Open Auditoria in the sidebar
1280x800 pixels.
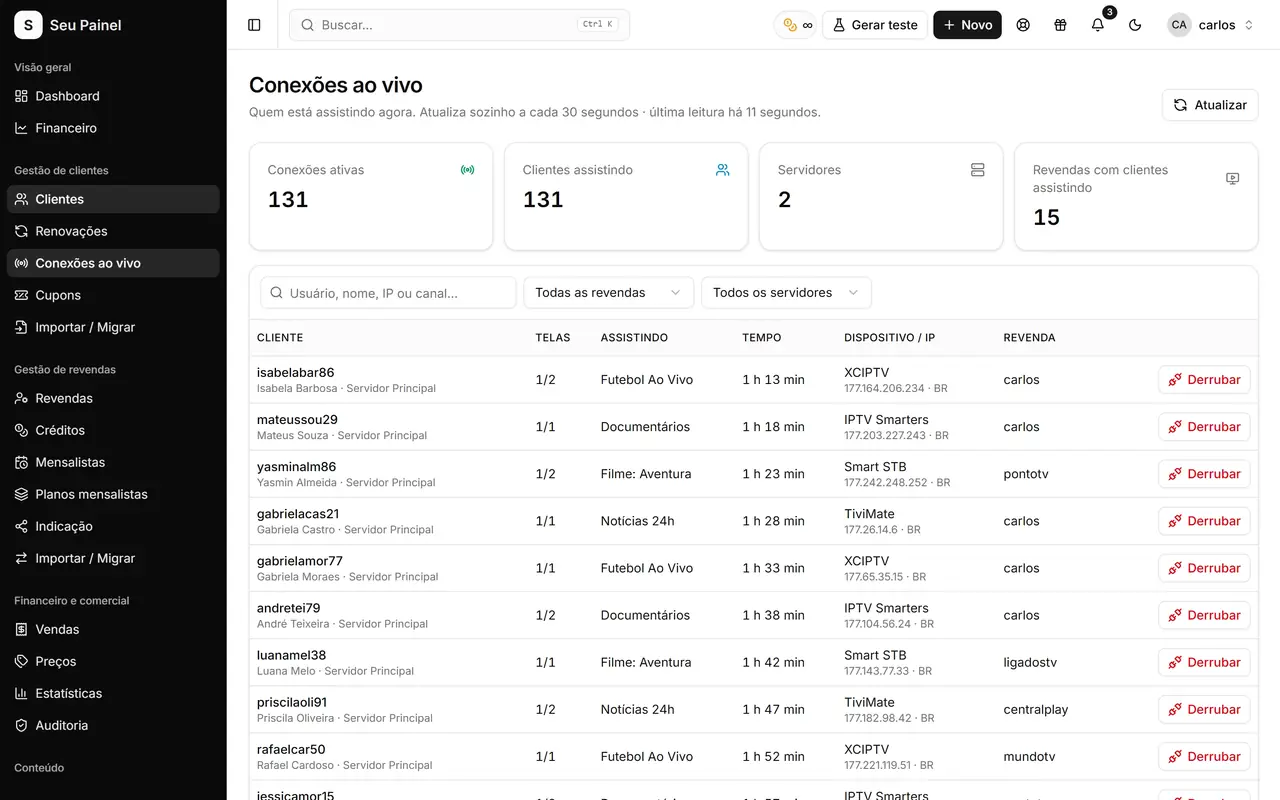pos(113,725)
